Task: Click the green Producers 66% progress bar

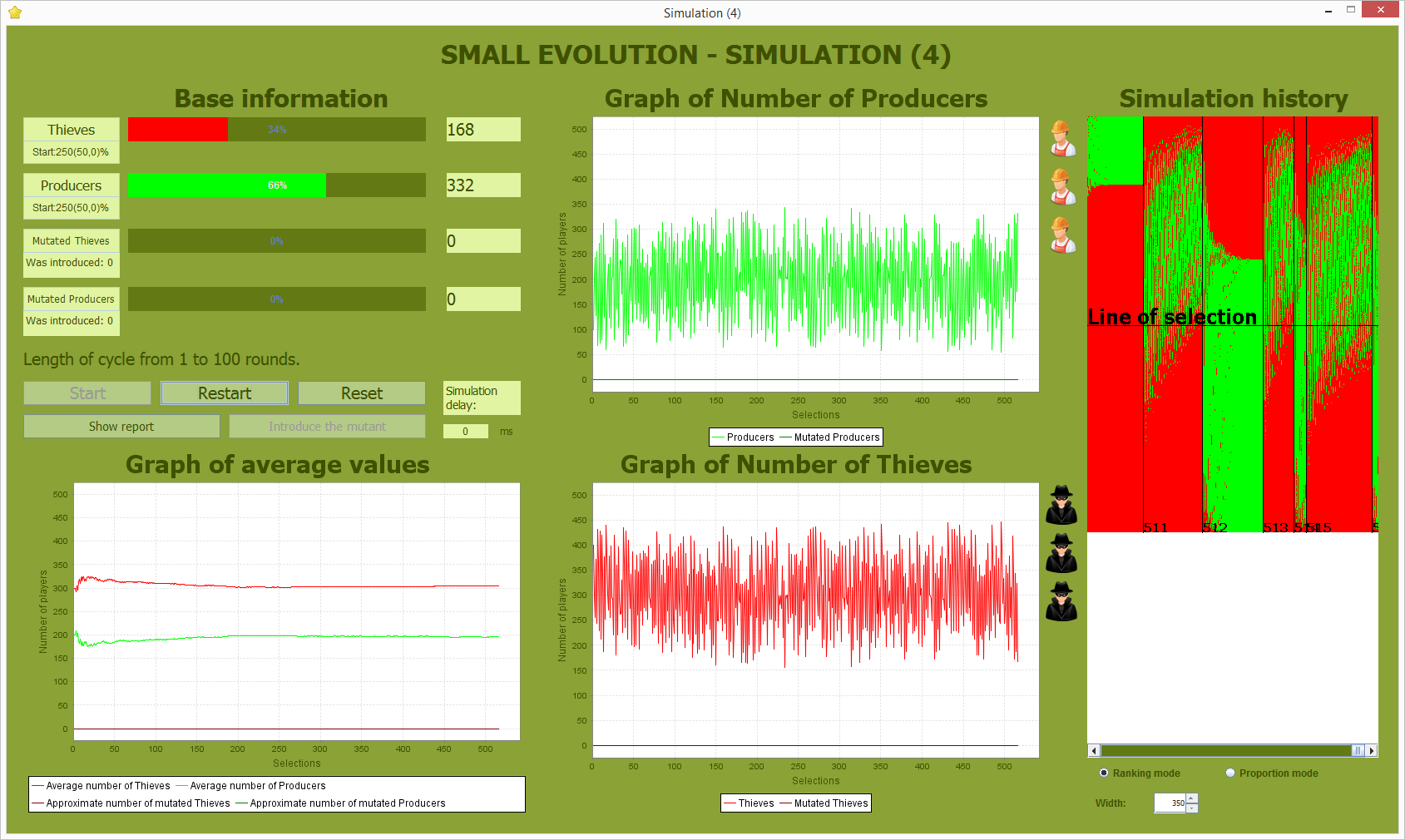Action: click(x=277, y=185)
